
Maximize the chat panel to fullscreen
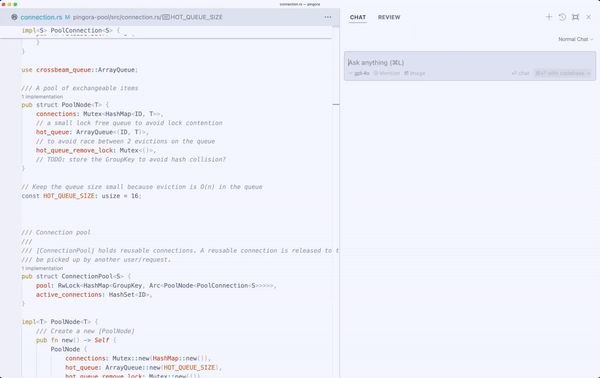575,17
